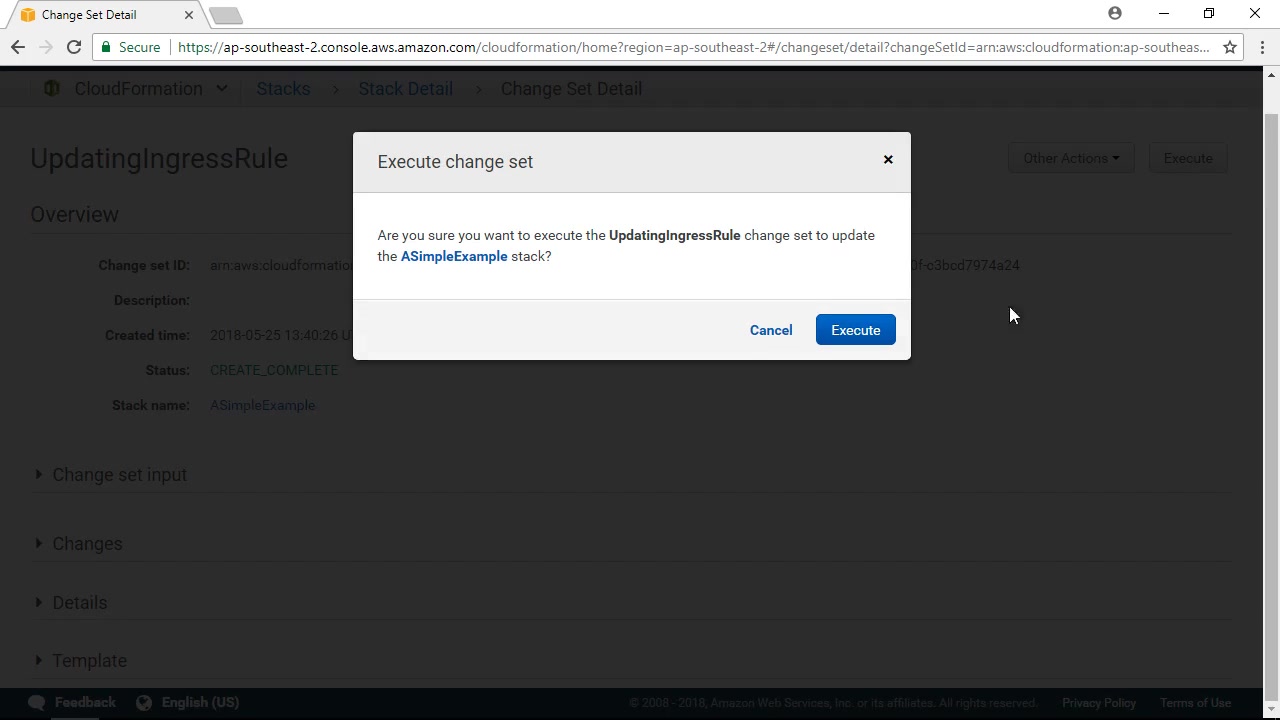
Task: Click the CloudFormation logo icon
Action: pos(52,89)
